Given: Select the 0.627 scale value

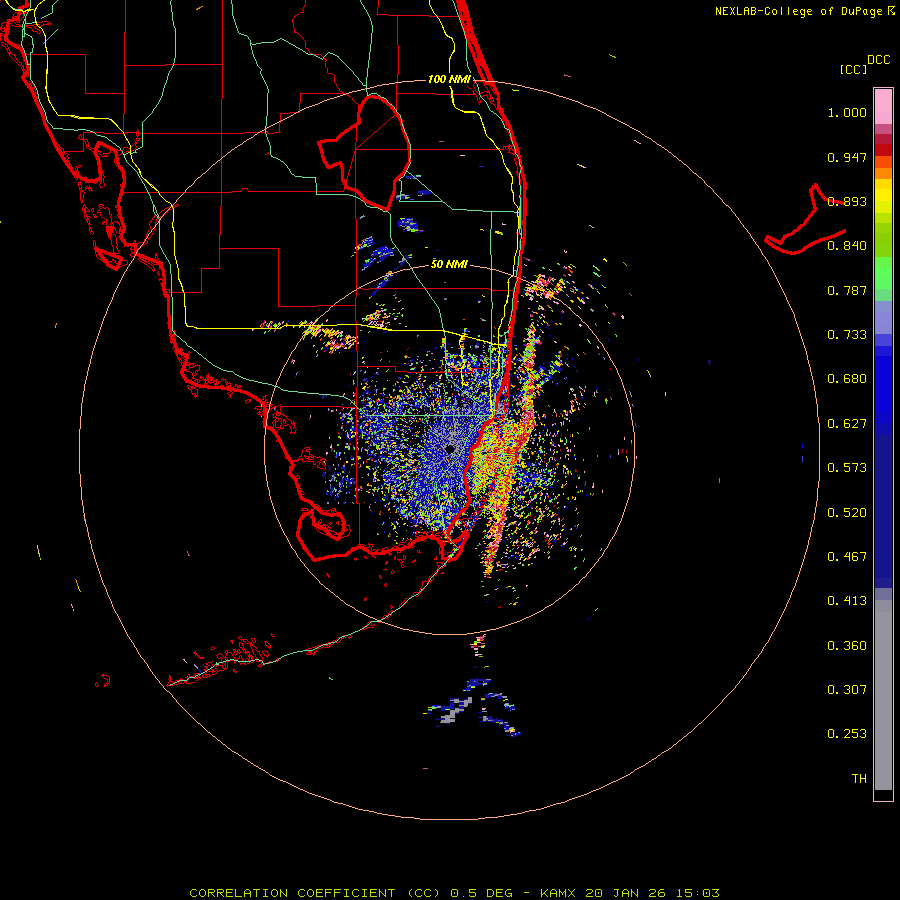Looking at the screenshot, I should click(847, 424).
